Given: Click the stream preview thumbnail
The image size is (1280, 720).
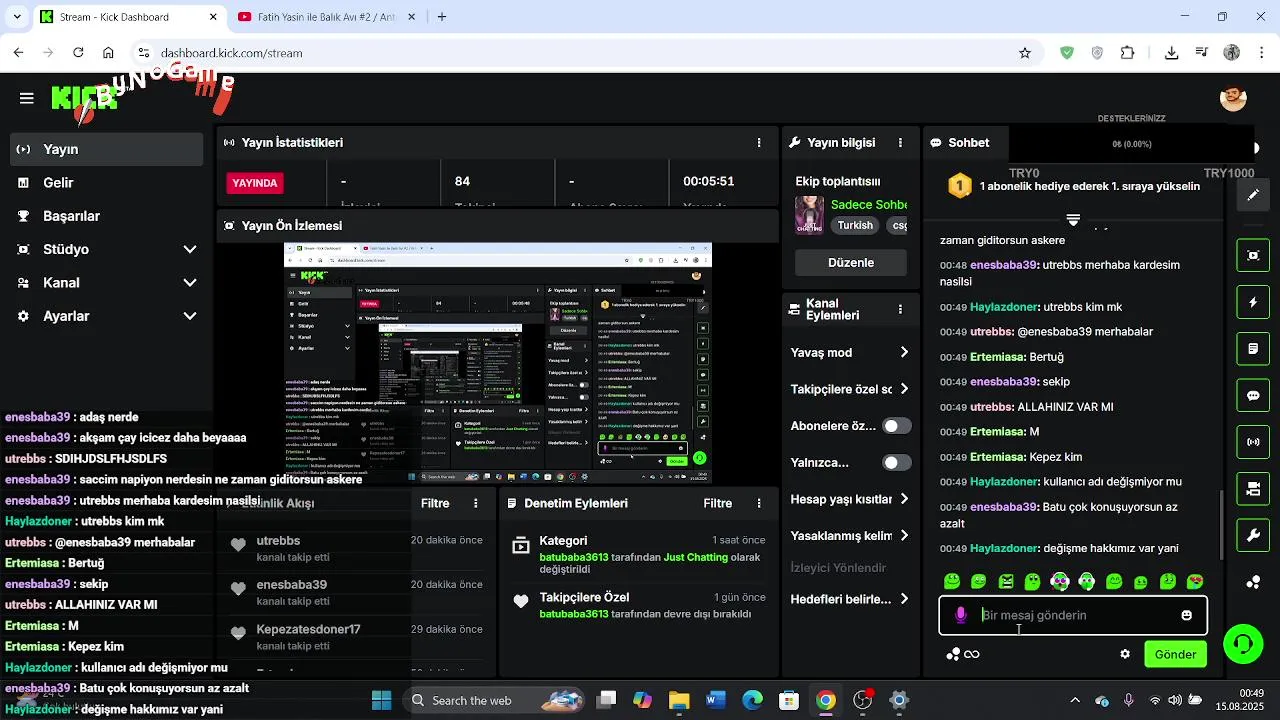Looking at the screenshot, I should 498,363.
